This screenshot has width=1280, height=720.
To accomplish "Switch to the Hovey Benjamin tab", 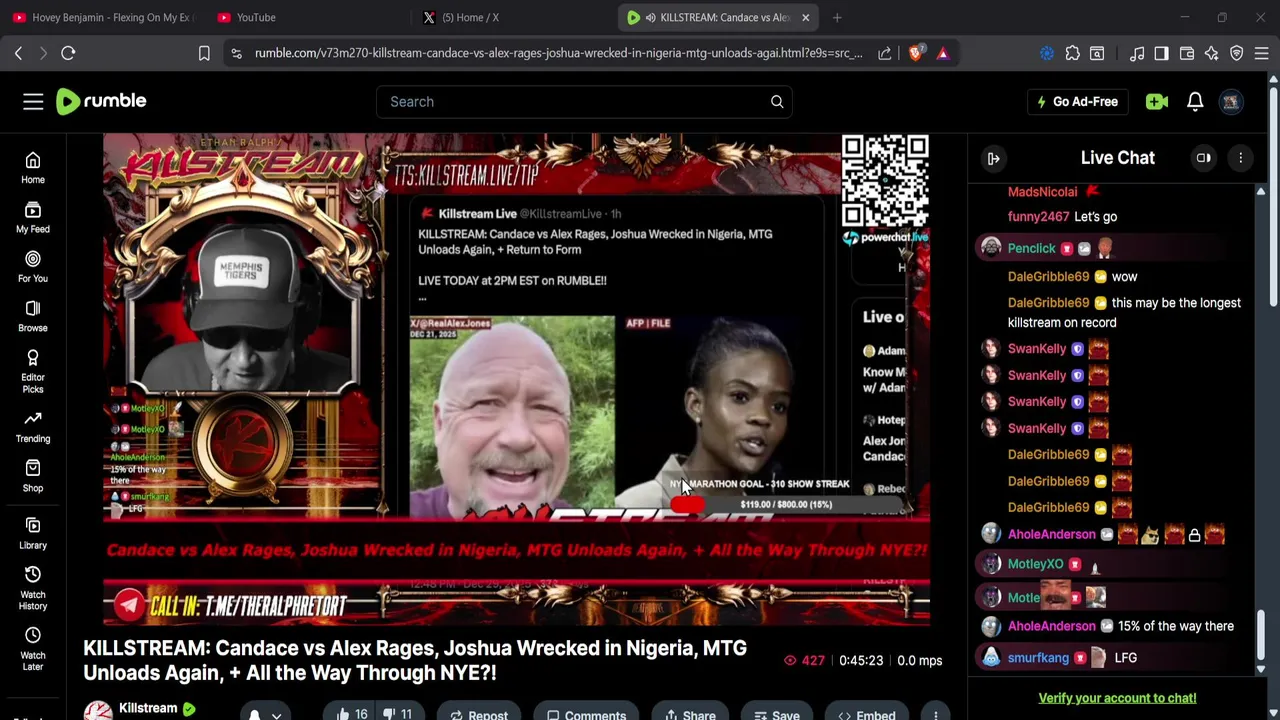I will point(103,17).
